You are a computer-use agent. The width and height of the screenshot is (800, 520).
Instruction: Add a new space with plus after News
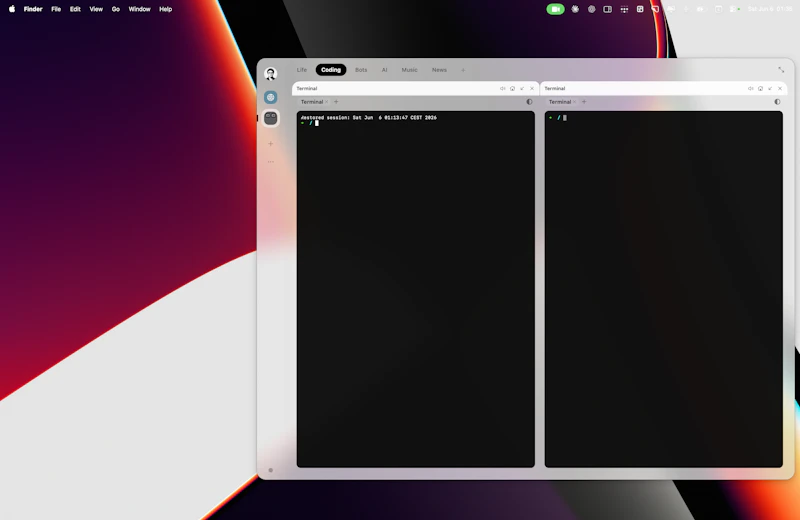[463, 70]
